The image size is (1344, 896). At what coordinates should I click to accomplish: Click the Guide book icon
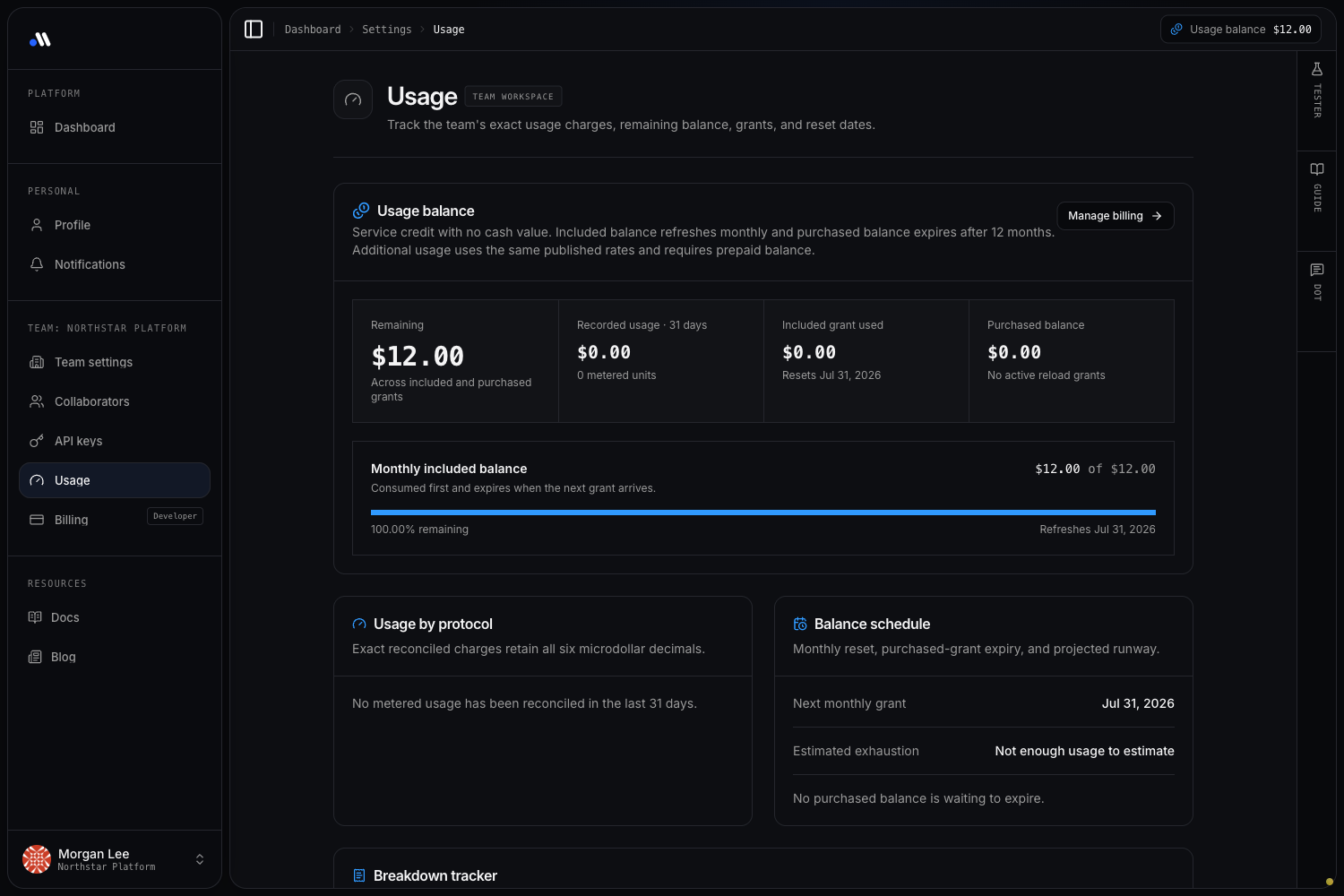coord(1317,169)
